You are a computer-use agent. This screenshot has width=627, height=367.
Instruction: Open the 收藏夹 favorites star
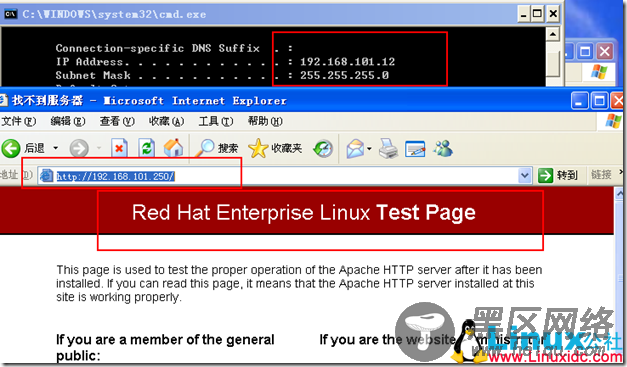(x=275, y=148)
